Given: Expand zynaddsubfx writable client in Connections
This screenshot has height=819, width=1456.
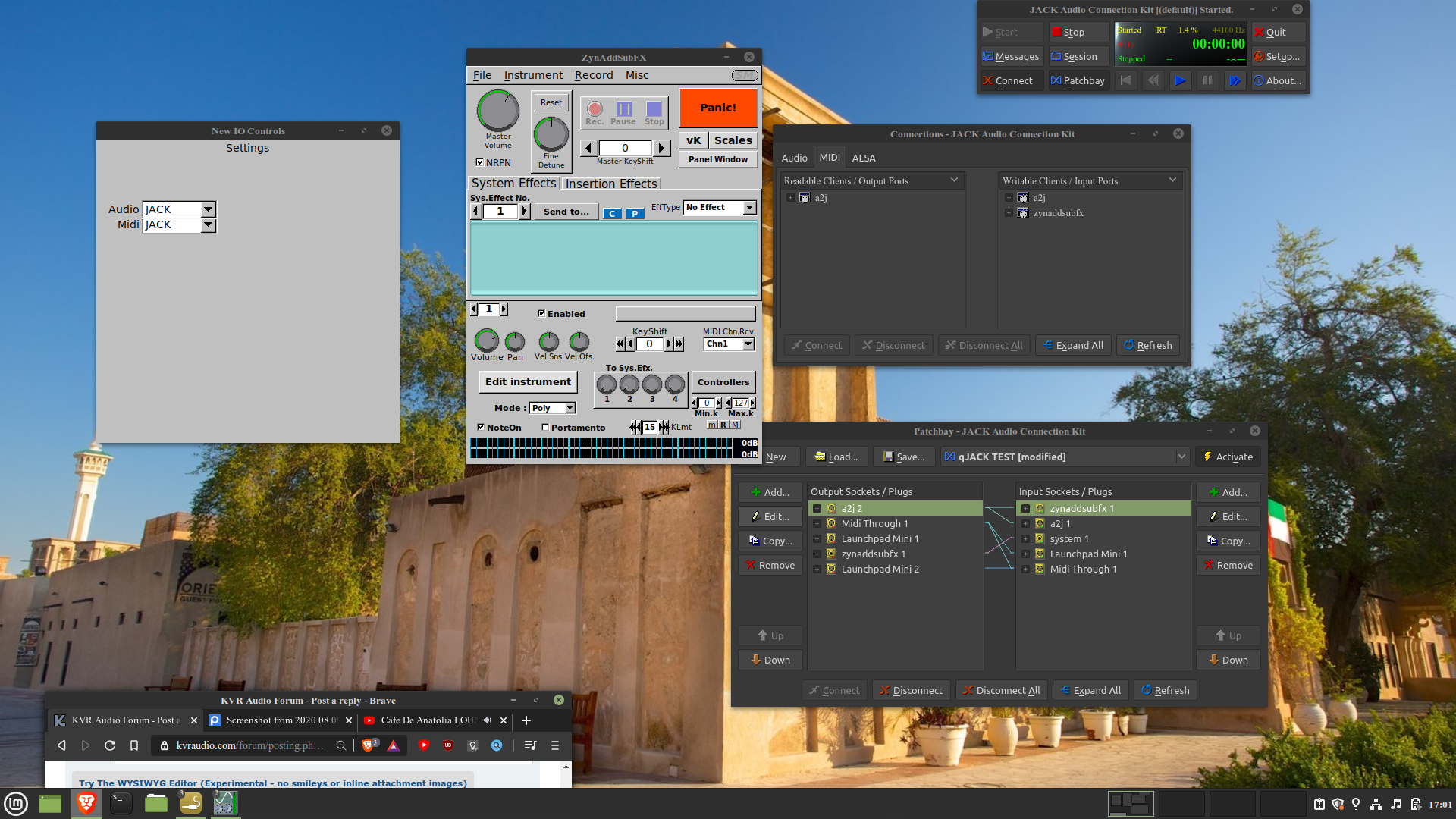Looking at the screenshot, I should coord(1009,213).
